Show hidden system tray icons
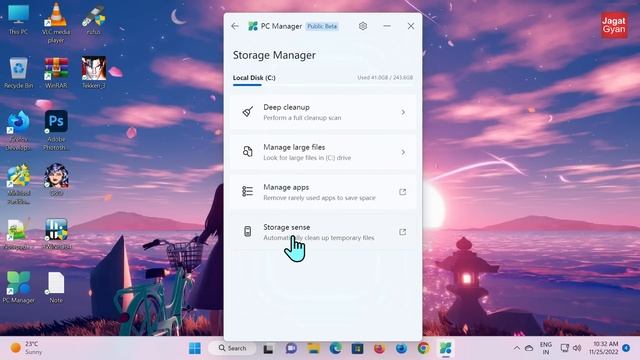Screen dimensions: 640x360 tap(517, 348)
